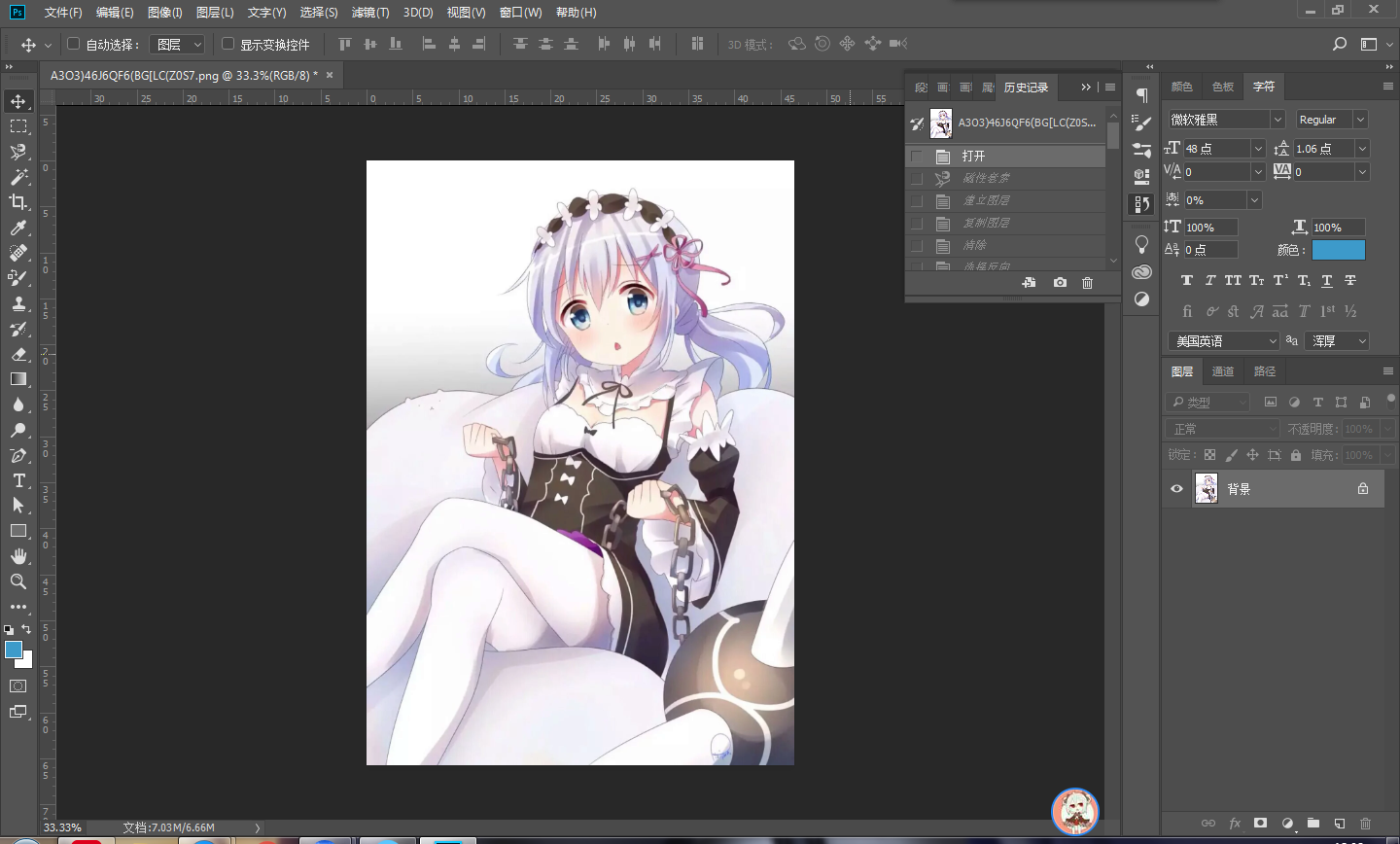Add a layer mask
1400x844 pixels.
[1260, 824]
